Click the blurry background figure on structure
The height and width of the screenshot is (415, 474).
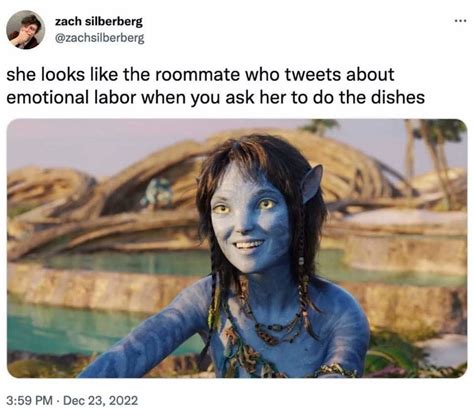(x=157, y=192)
